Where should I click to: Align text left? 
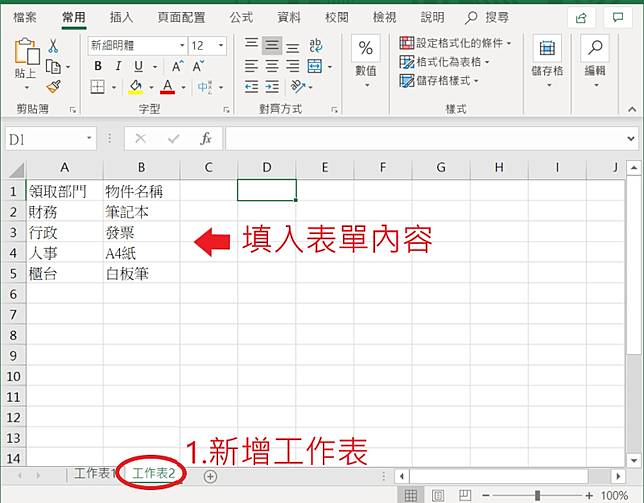tap(251, 66)
